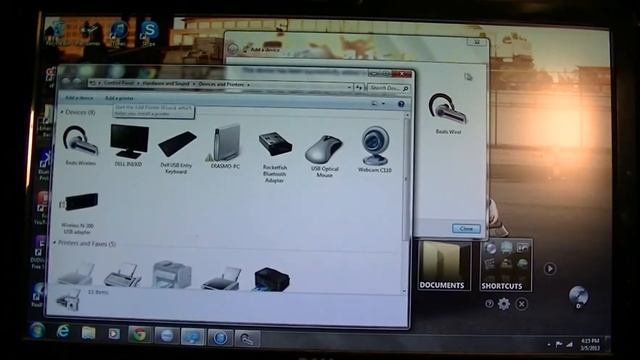The height and width of the screenshot is (360, 640).
Task: Click Hardware and Sound in the breadcrumb
Action: point(166,83)
